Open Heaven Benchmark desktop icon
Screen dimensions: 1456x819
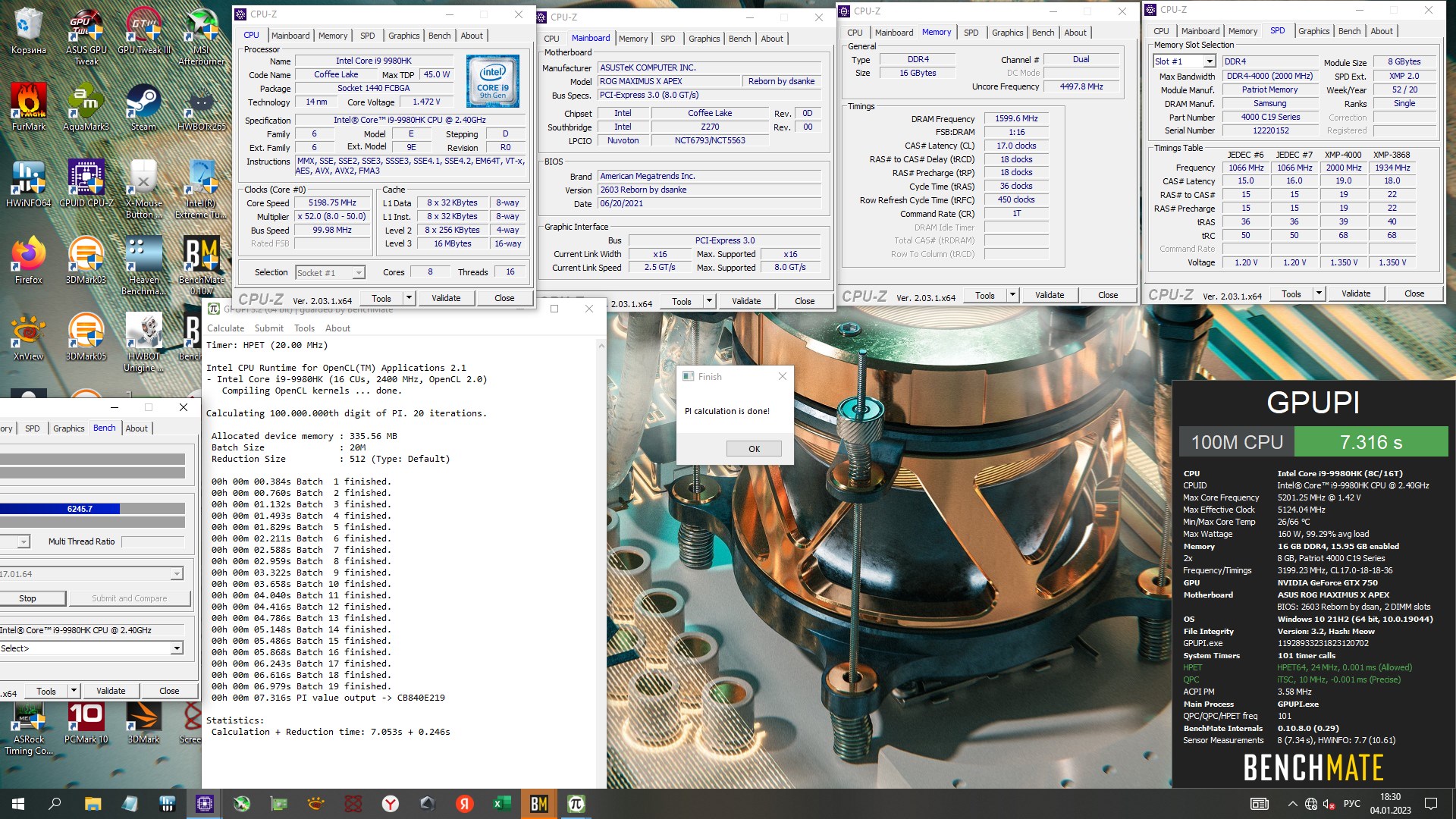144,265
